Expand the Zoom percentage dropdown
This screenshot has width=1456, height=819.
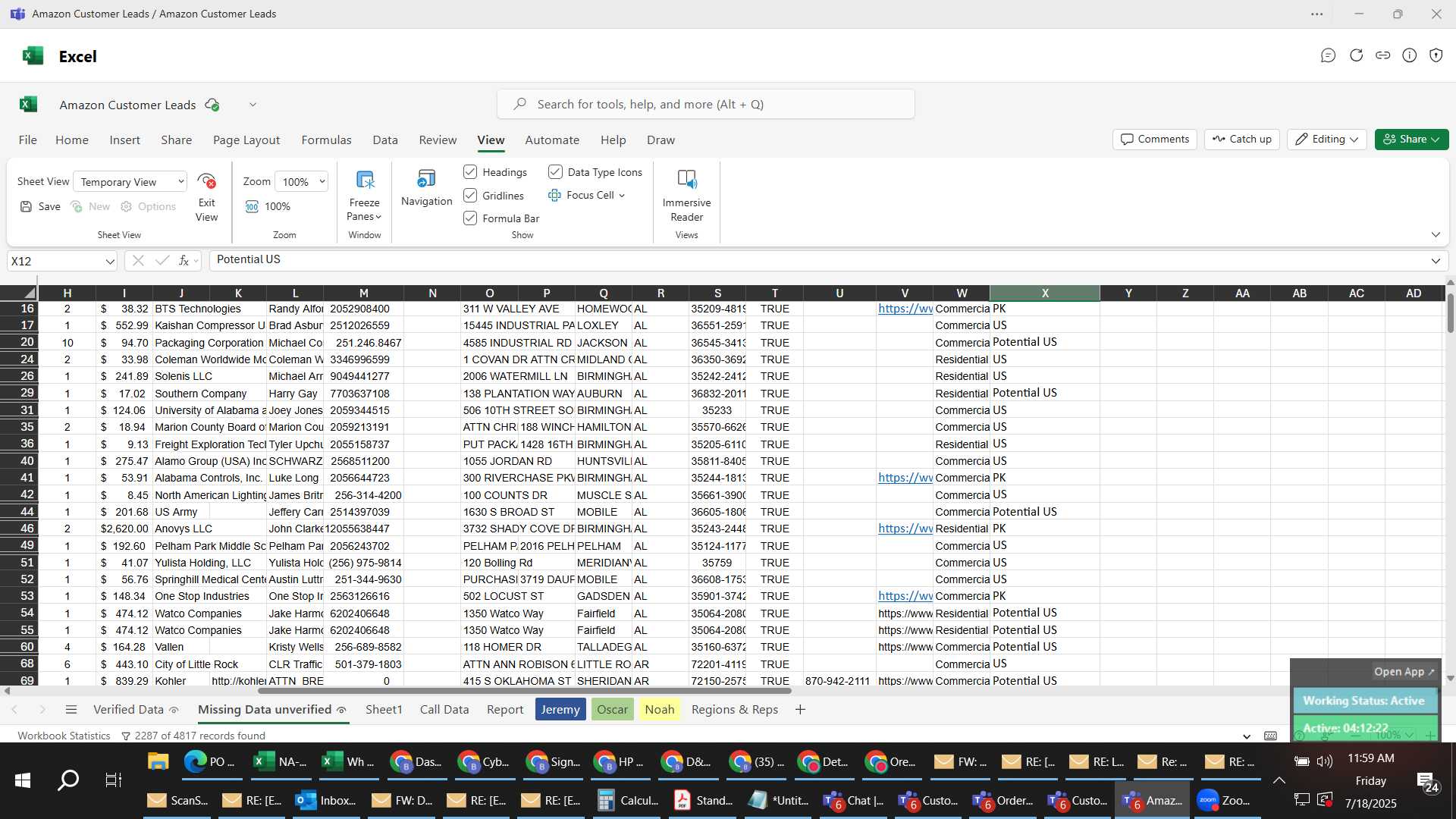(322, 181)
